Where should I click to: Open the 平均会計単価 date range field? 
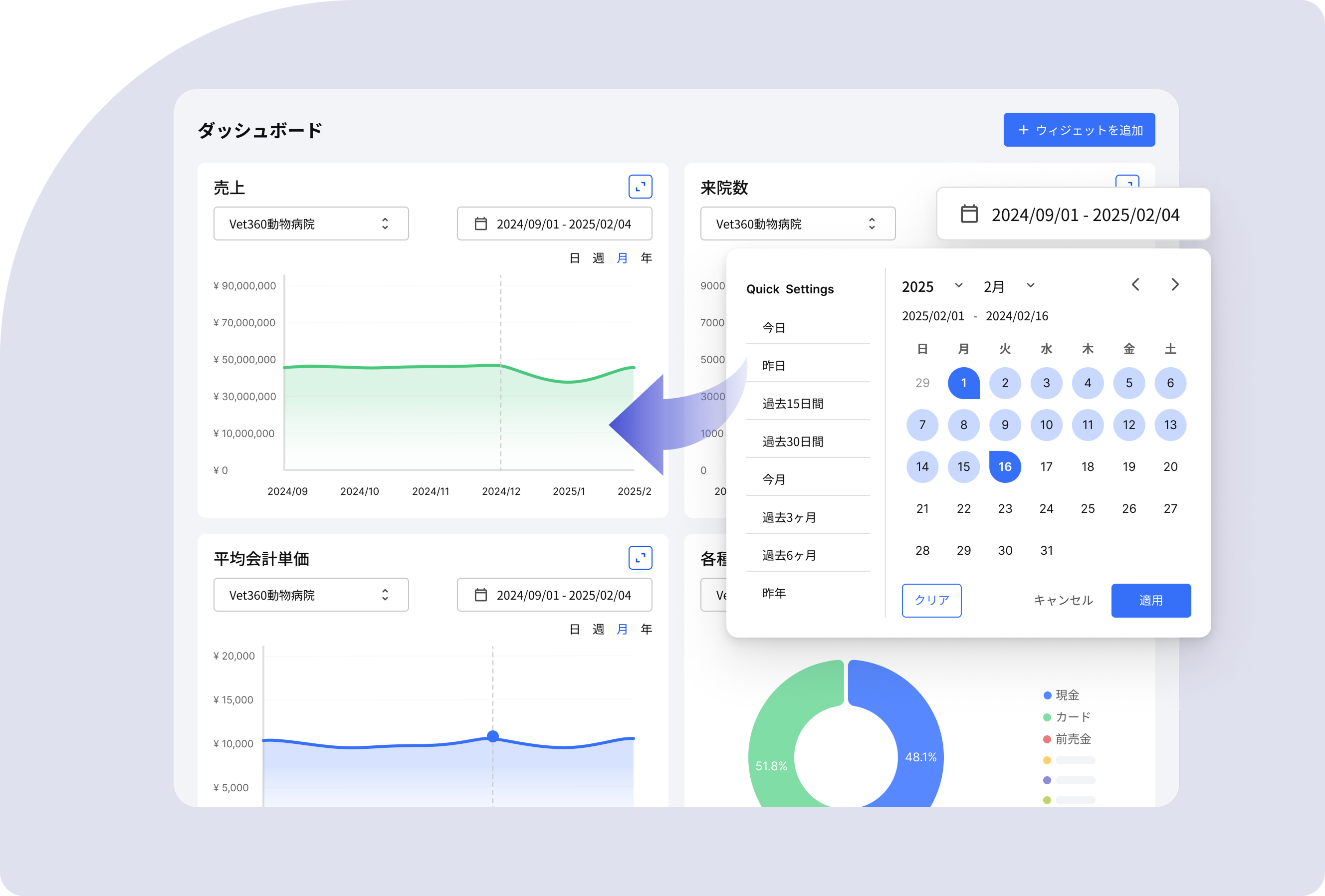pos(554,595)
